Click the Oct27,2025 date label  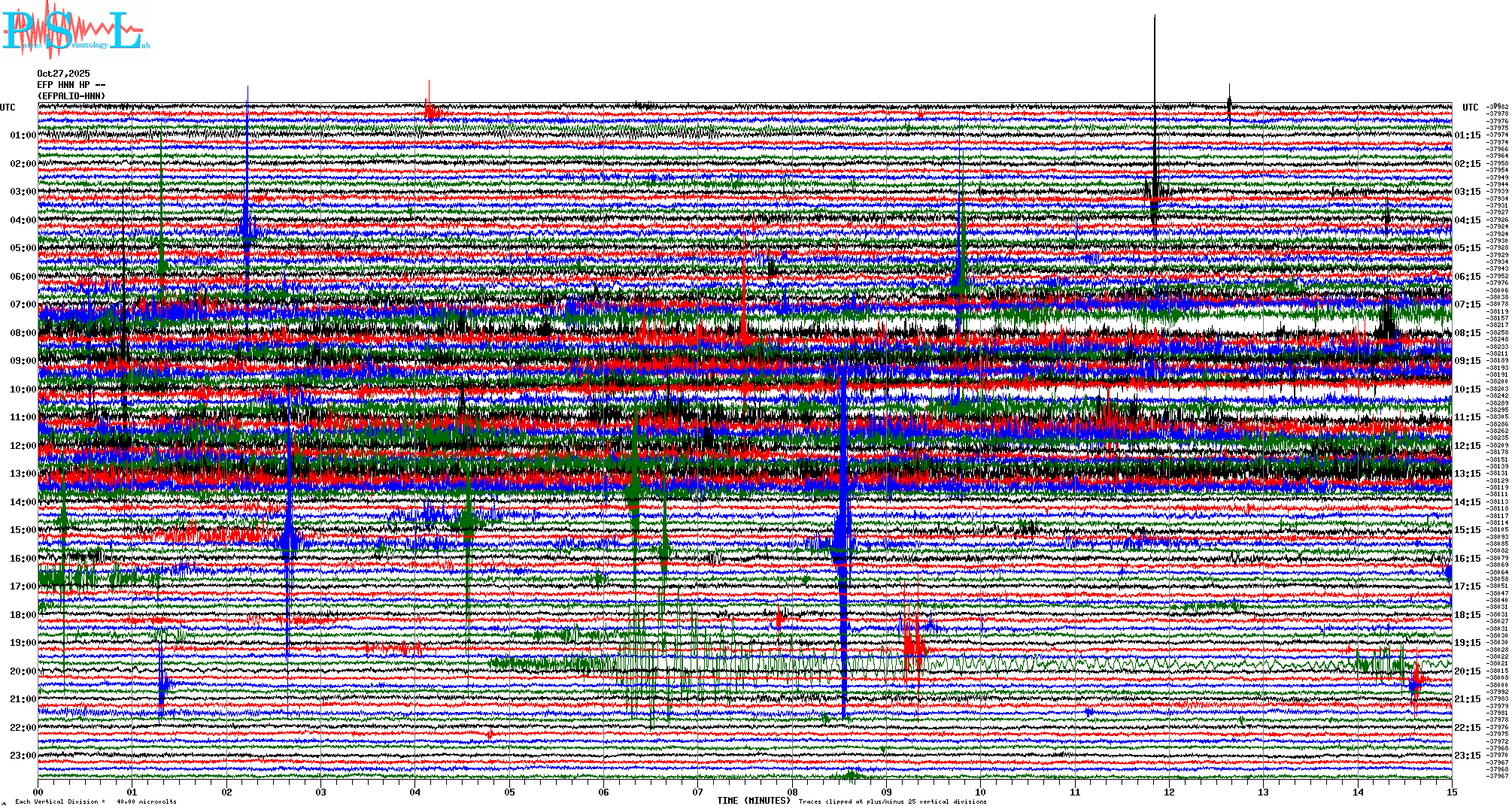[63, 74]
